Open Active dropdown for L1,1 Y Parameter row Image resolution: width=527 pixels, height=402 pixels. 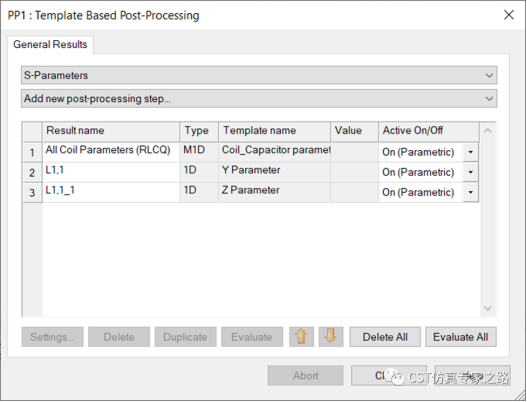click(471, 172)
